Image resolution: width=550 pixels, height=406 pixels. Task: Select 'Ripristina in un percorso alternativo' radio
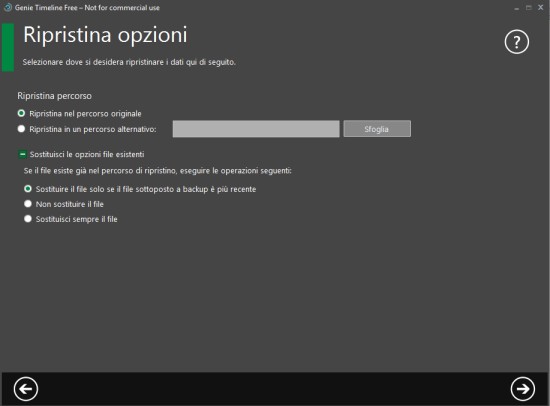(21, 129)
